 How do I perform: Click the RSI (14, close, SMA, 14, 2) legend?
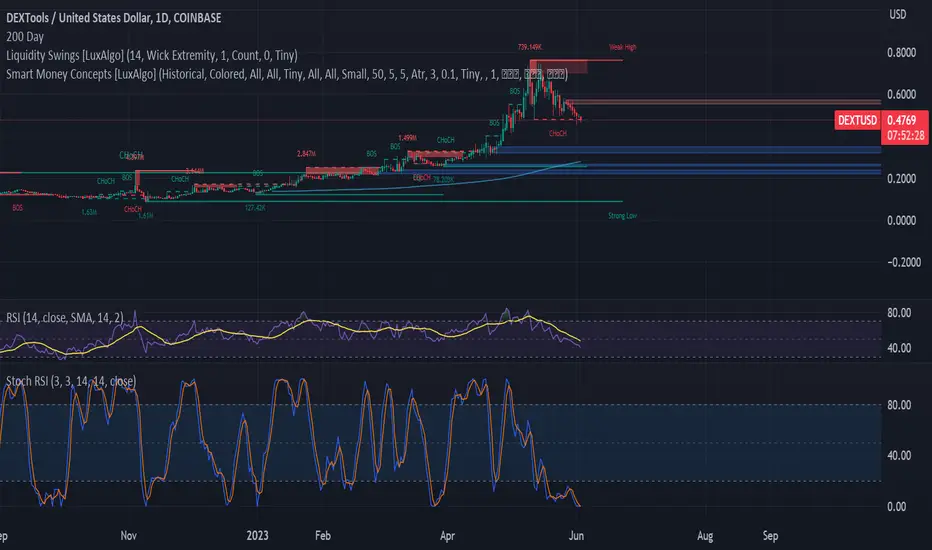(65, 318)
